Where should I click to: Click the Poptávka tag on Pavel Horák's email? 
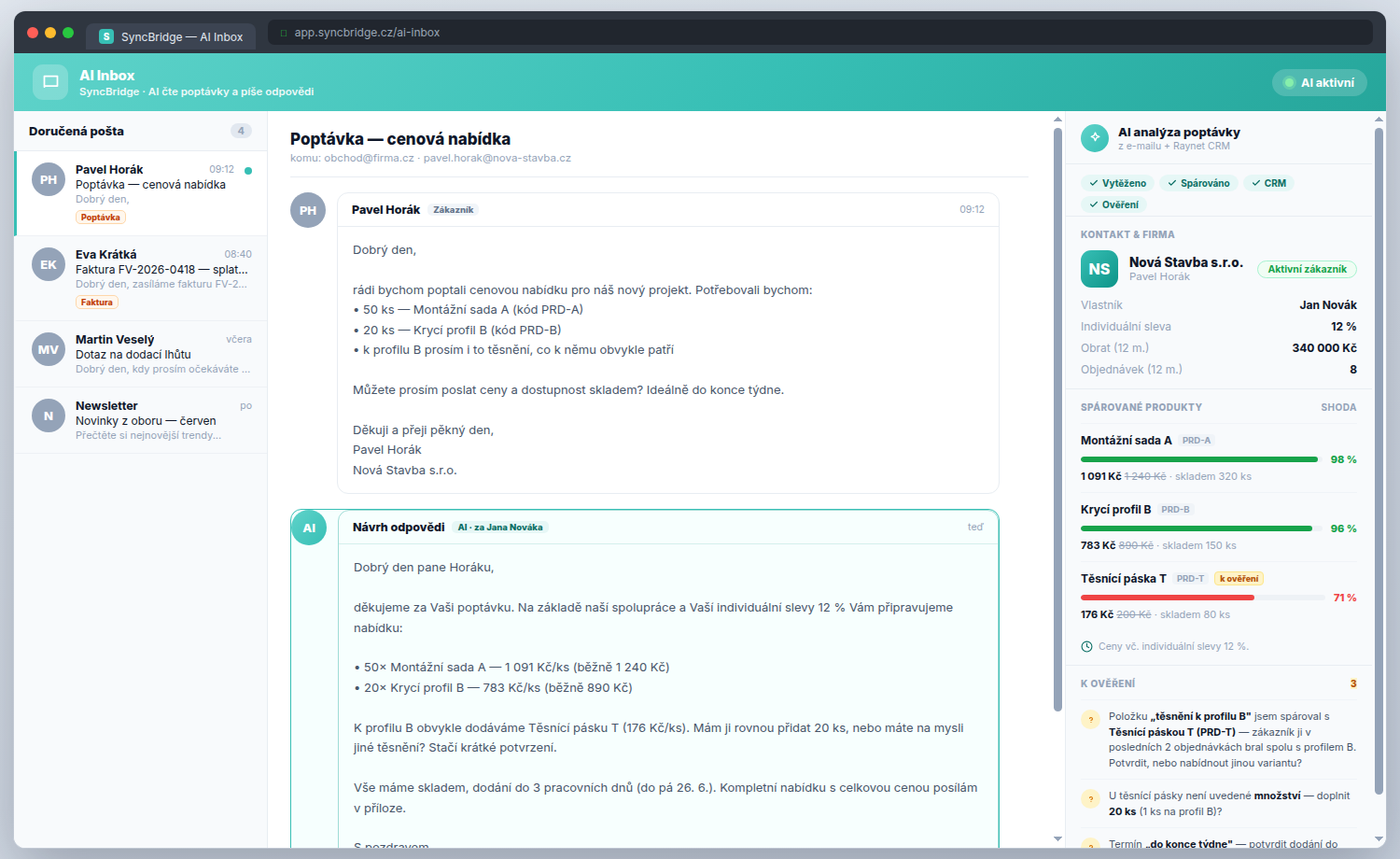point(101,218)
